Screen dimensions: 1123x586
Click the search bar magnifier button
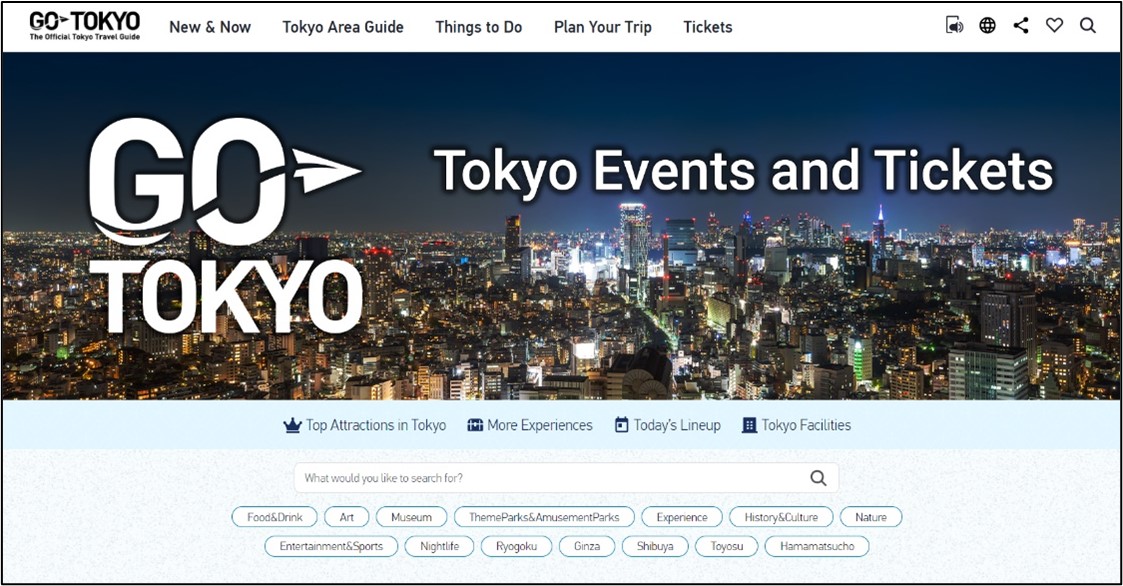(x=818, y=478)
